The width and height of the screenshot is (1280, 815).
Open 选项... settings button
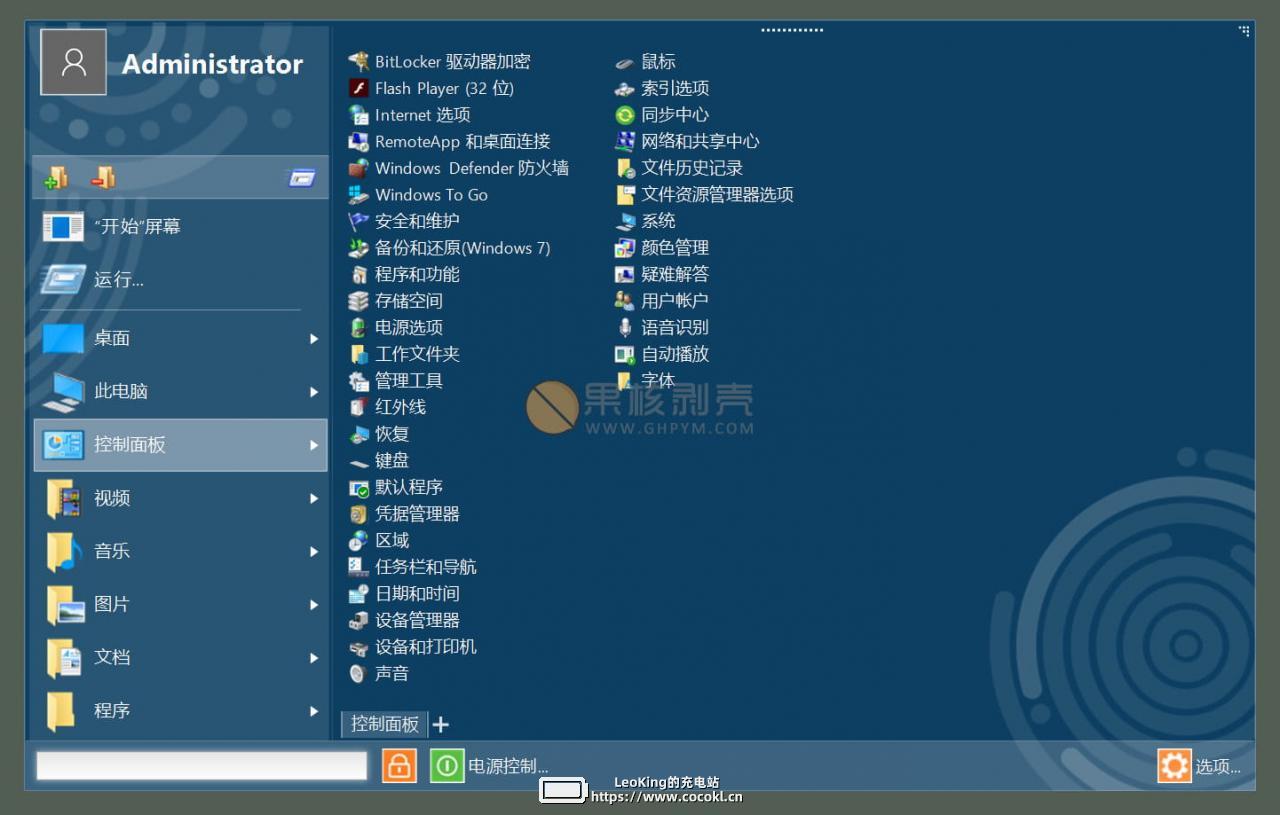click(1200, 766)
